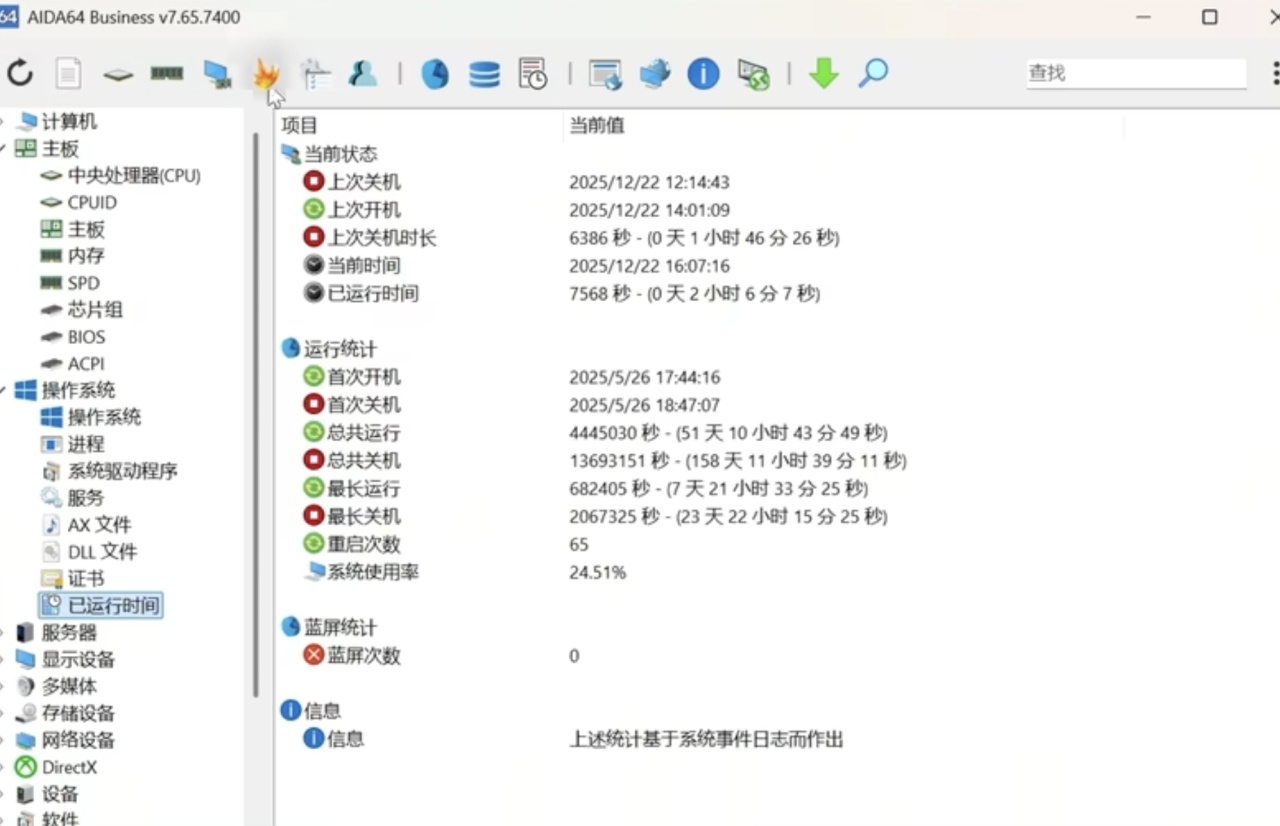Open the CPUID tree item

coord(92,202)
